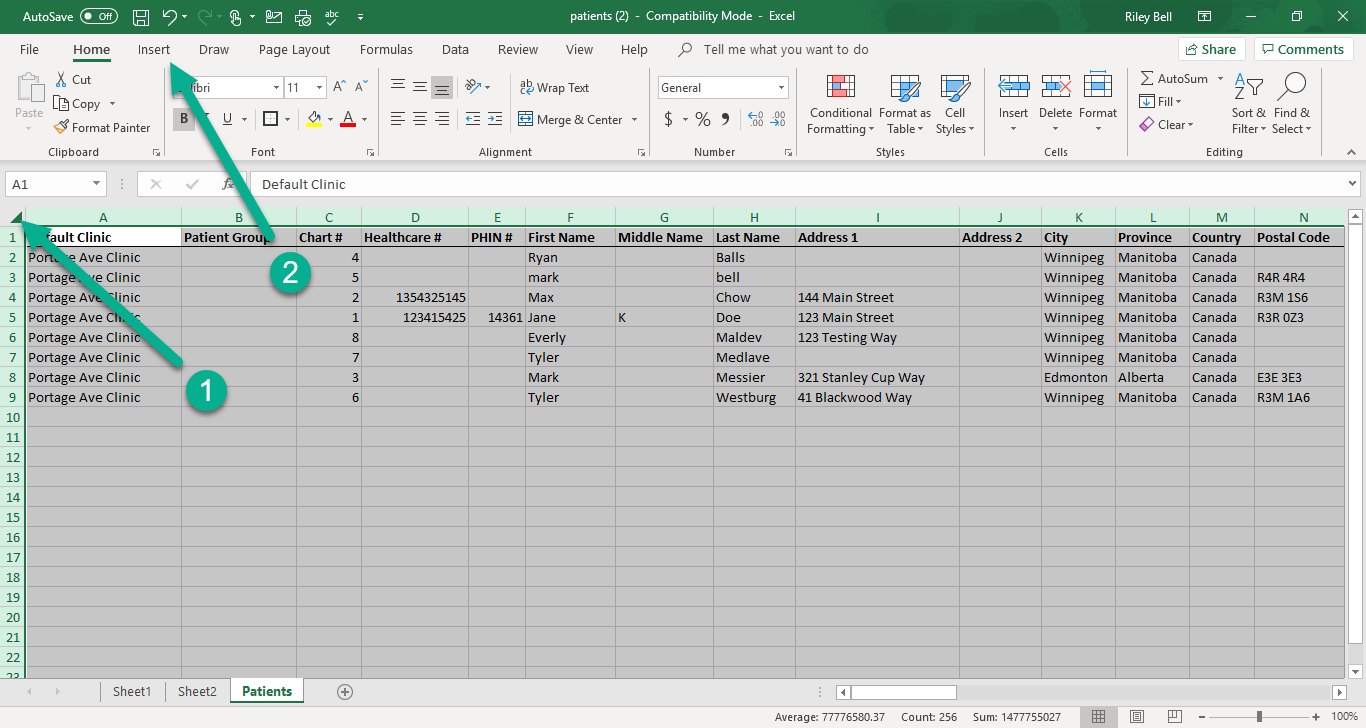
Task: Open the font size dropdown
Action: (x=319, y=88)
